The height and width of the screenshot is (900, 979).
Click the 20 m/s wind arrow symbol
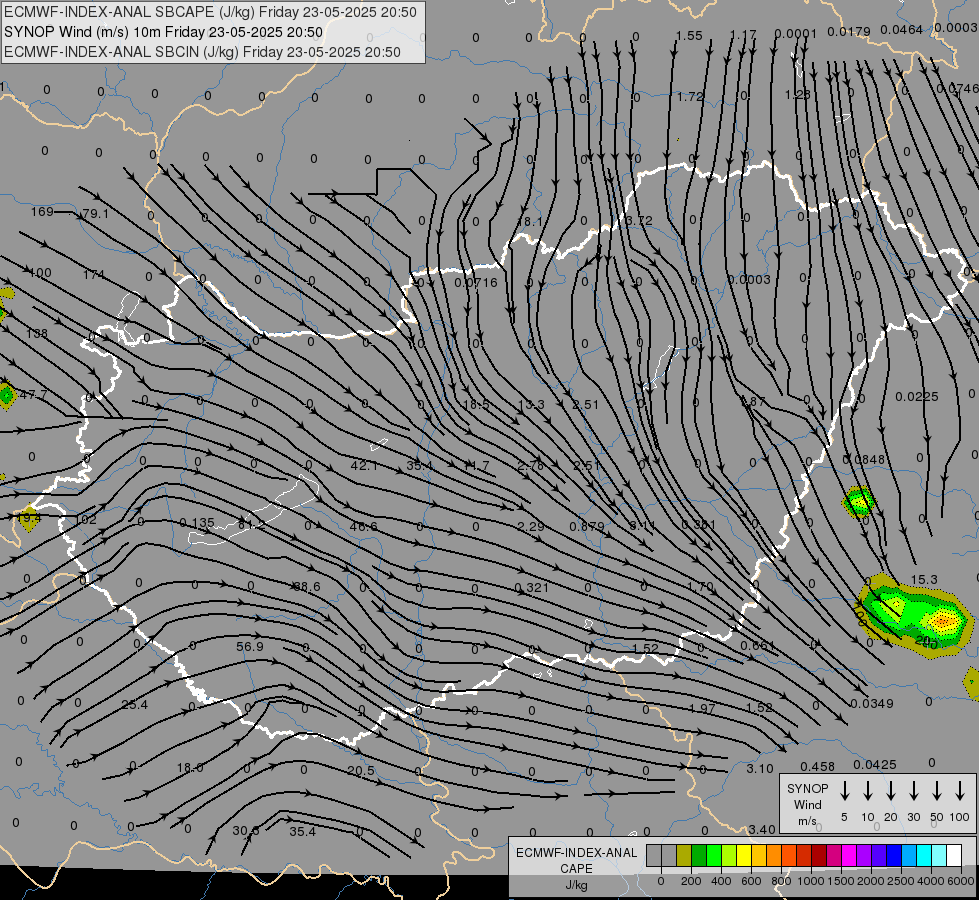891,791
